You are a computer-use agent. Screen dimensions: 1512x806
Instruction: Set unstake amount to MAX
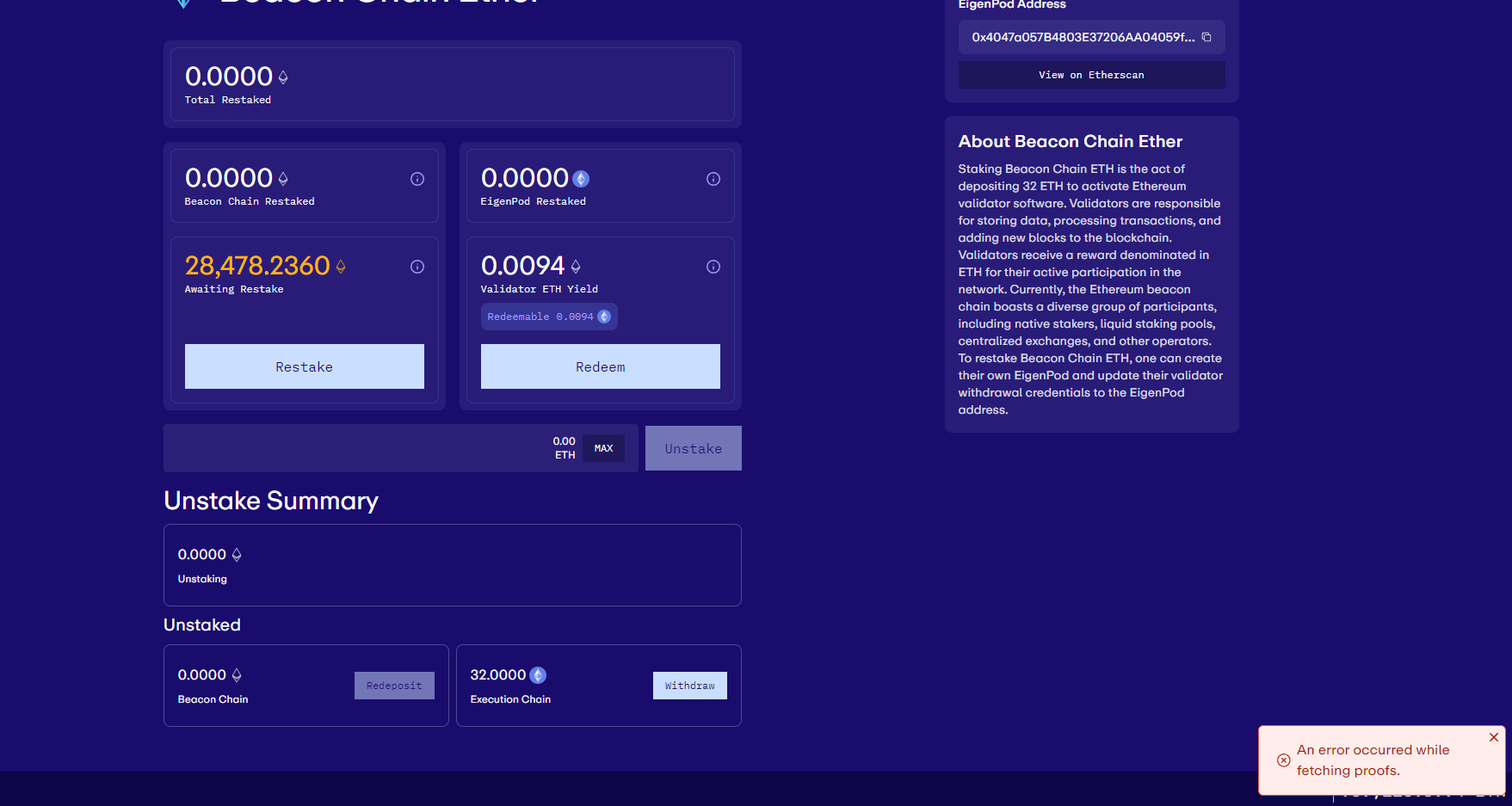pyautogui.click(x=603, y=448)
